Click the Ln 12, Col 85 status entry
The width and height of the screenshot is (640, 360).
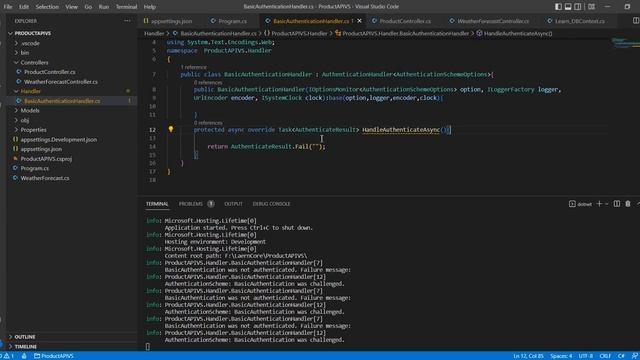(528, 356)
